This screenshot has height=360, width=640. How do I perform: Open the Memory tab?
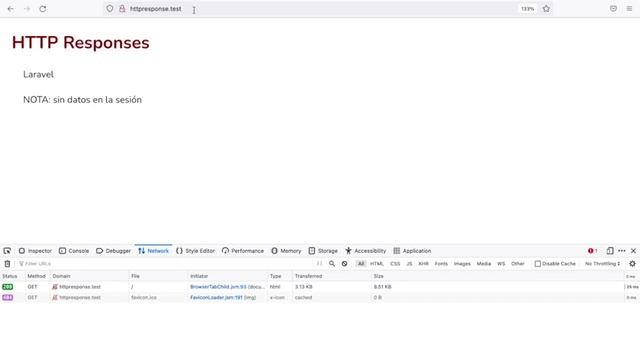286,251
